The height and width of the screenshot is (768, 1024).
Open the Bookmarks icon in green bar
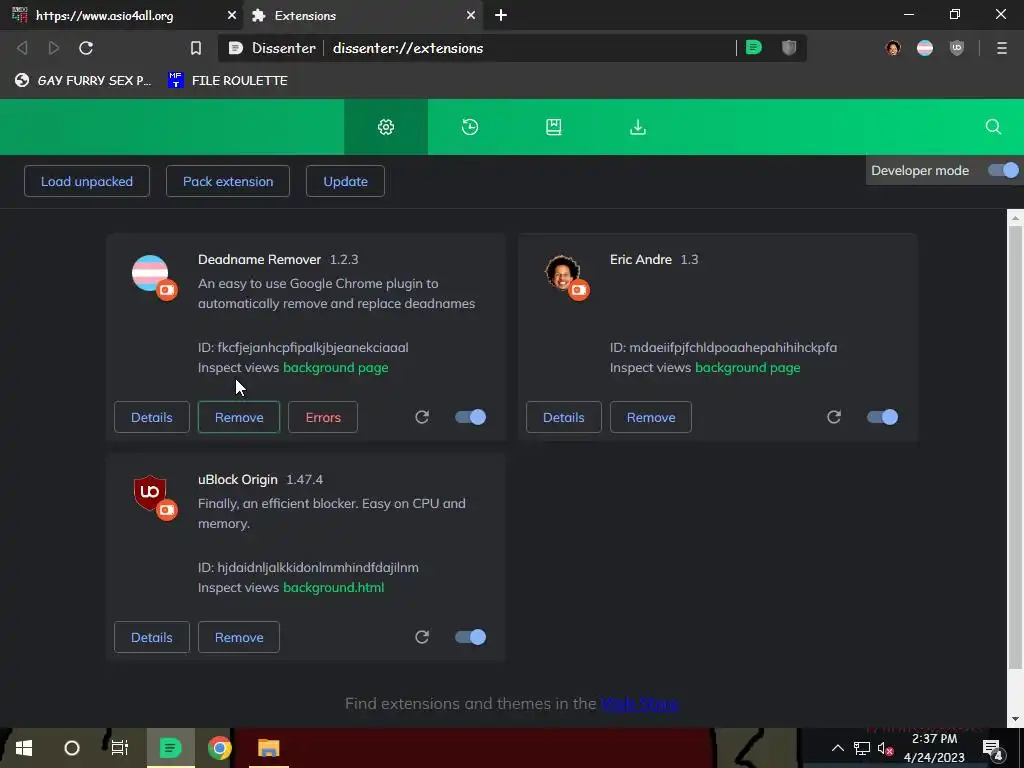point(554,127)
